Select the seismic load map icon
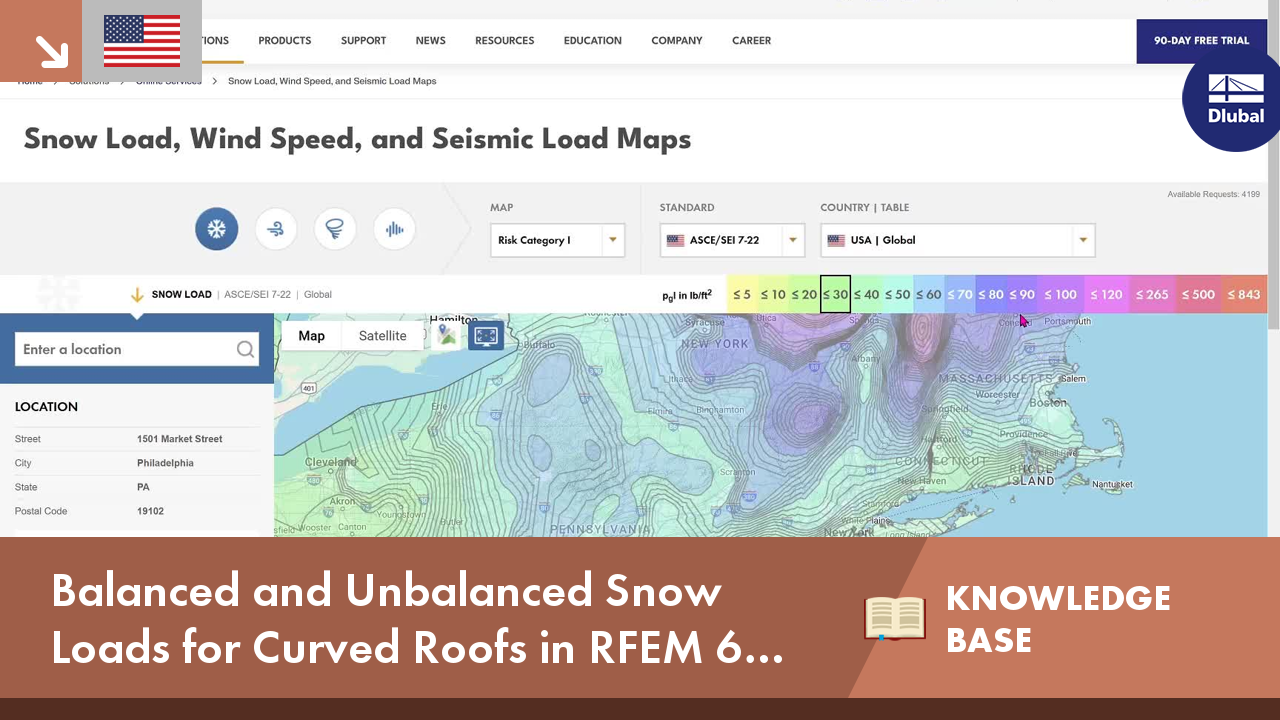Screen dimensions: 1280x720 (394, 228)
